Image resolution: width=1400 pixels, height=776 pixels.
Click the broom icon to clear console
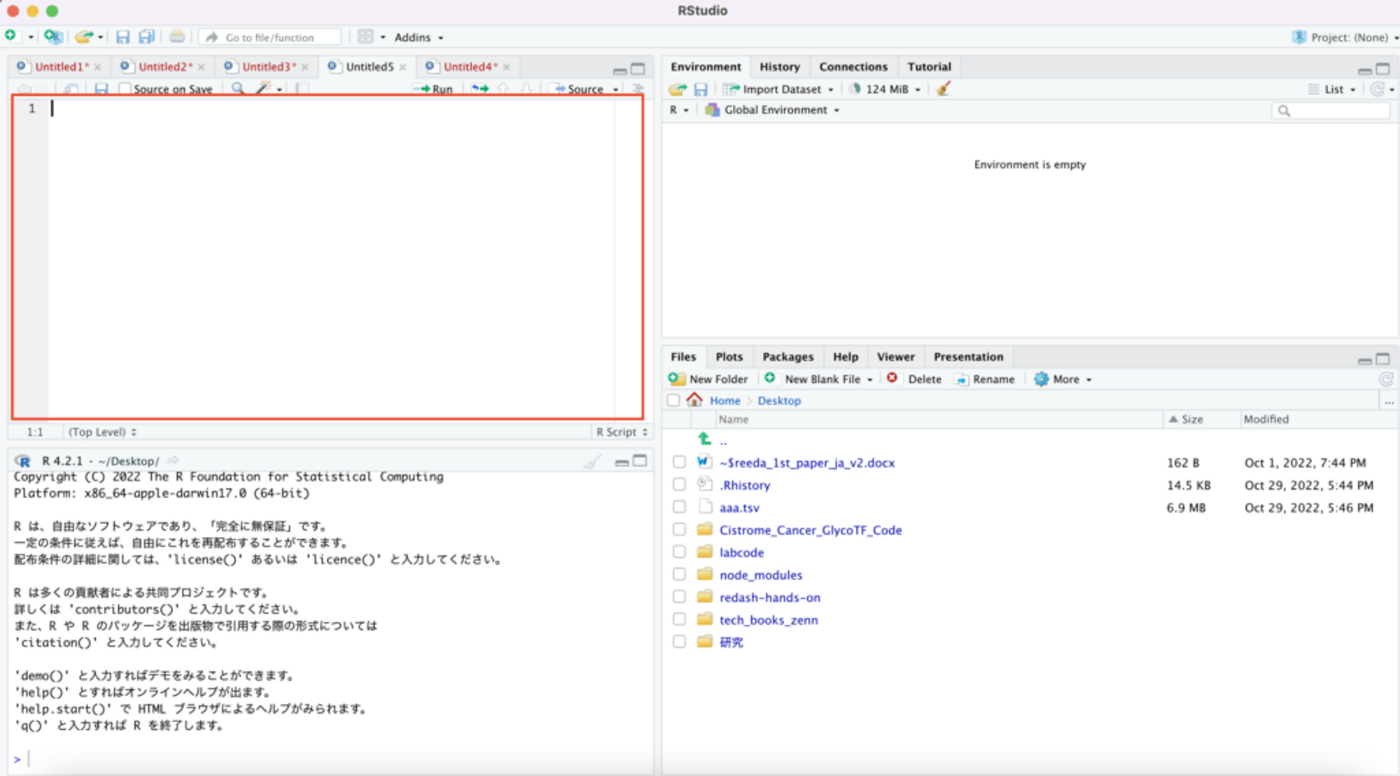click(592, 462)
